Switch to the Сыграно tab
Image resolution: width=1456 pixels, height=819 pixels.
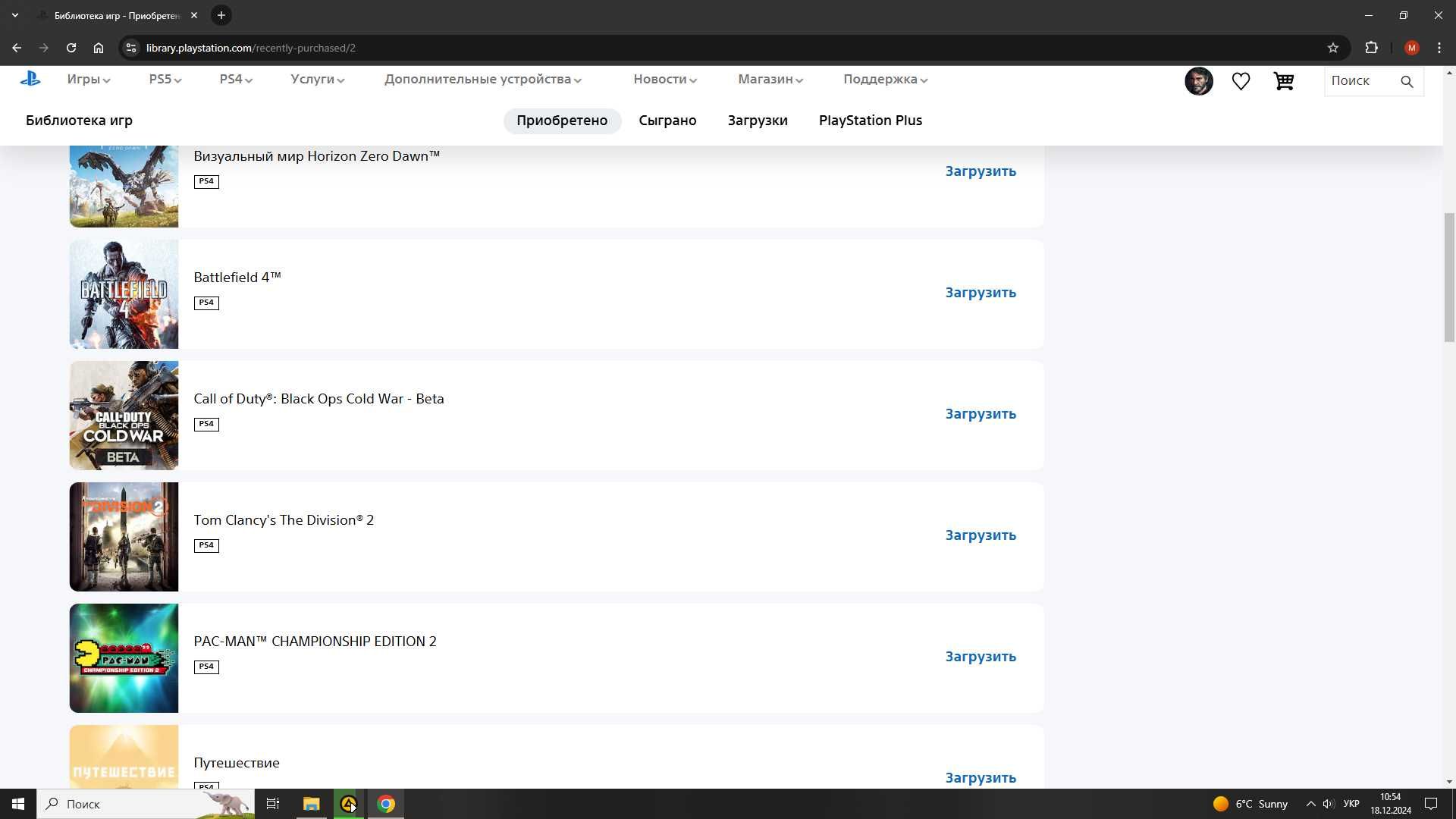(x=667, y=121)
